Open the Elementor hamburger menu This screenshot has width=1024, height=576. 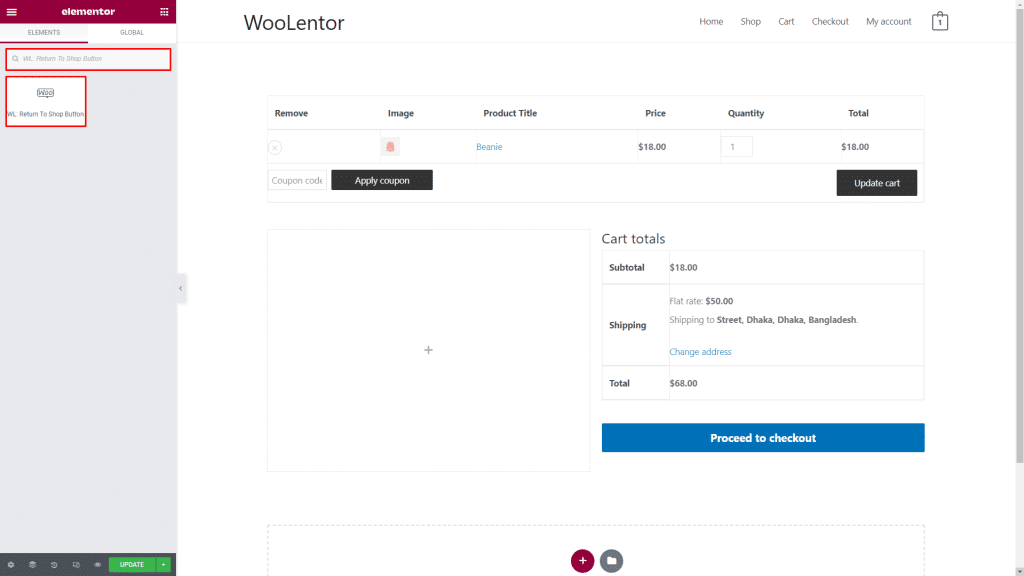[12, 12]
